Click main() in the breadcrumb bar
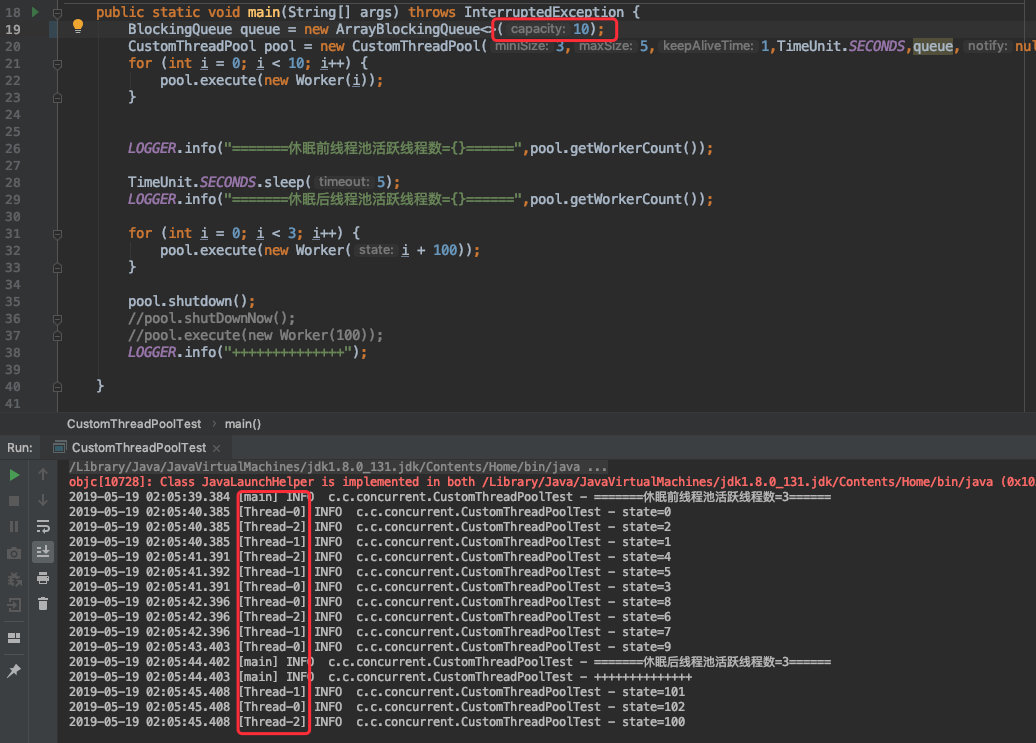 tap(242, 424)
